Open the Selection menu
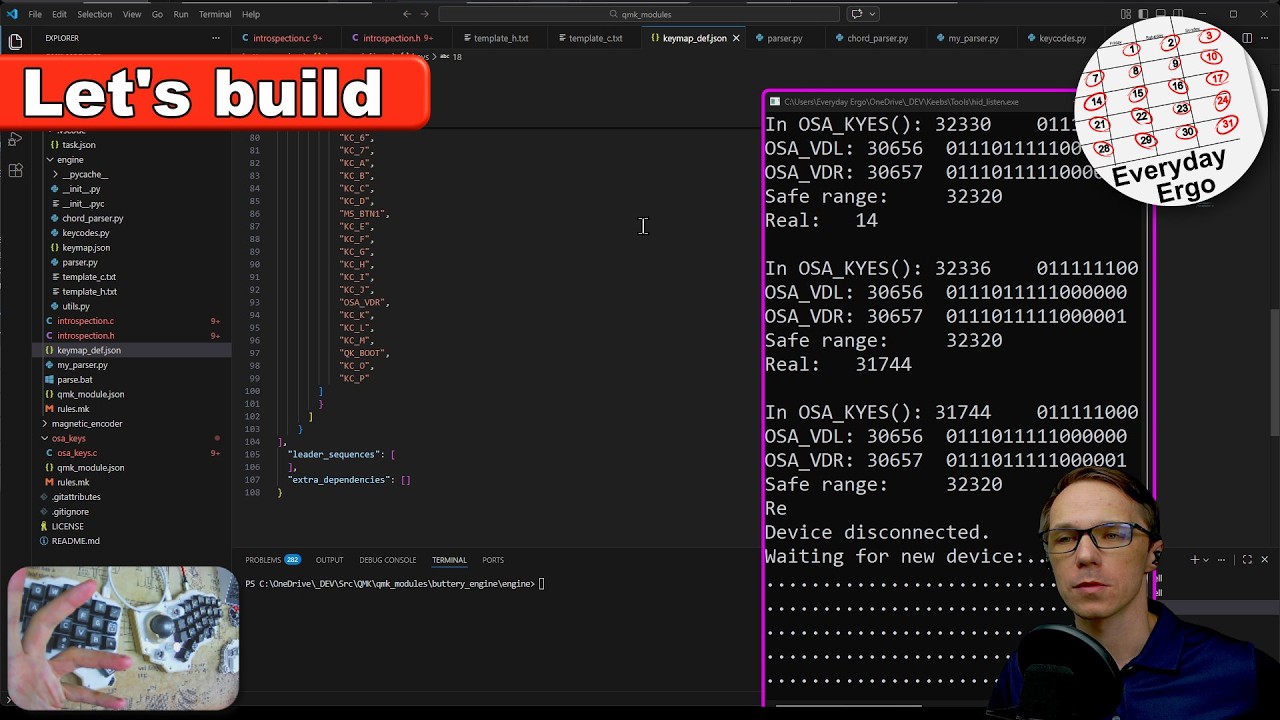 tap(95, 14)
